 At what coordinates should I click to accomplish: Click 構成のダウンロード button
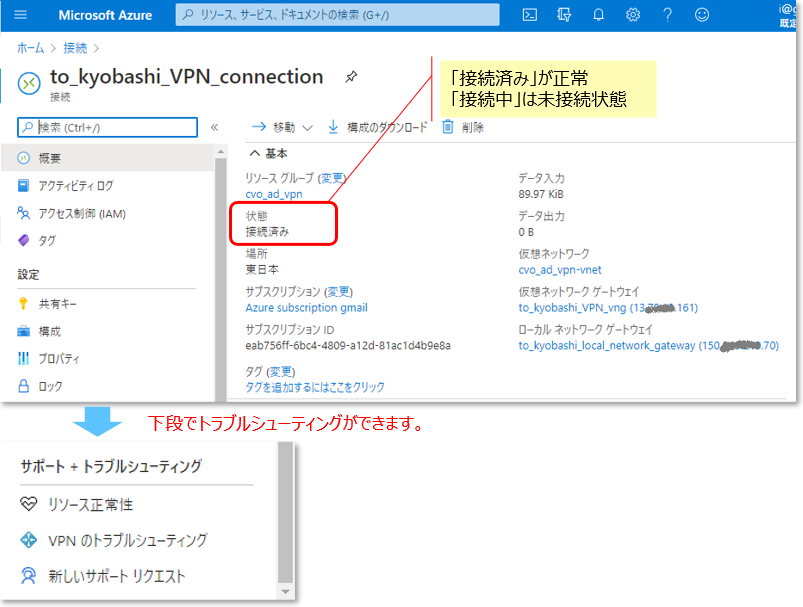tap(377, 127)
